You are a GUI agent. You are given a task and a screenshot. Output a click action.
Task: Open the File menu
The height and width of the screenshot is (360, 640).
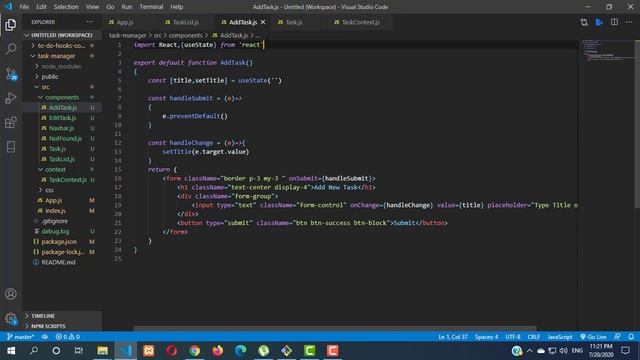coord(24,7)
